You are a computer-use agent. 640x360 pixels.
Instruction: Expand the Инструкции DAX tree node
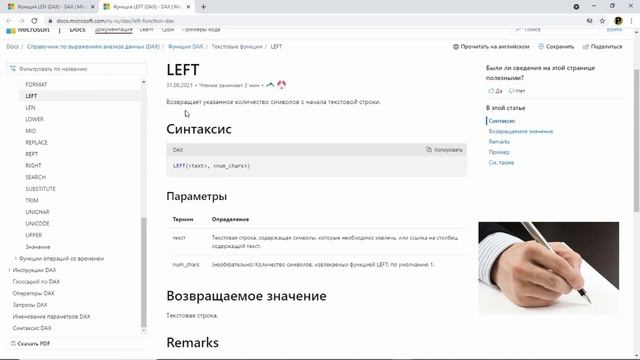pos(9,270)
